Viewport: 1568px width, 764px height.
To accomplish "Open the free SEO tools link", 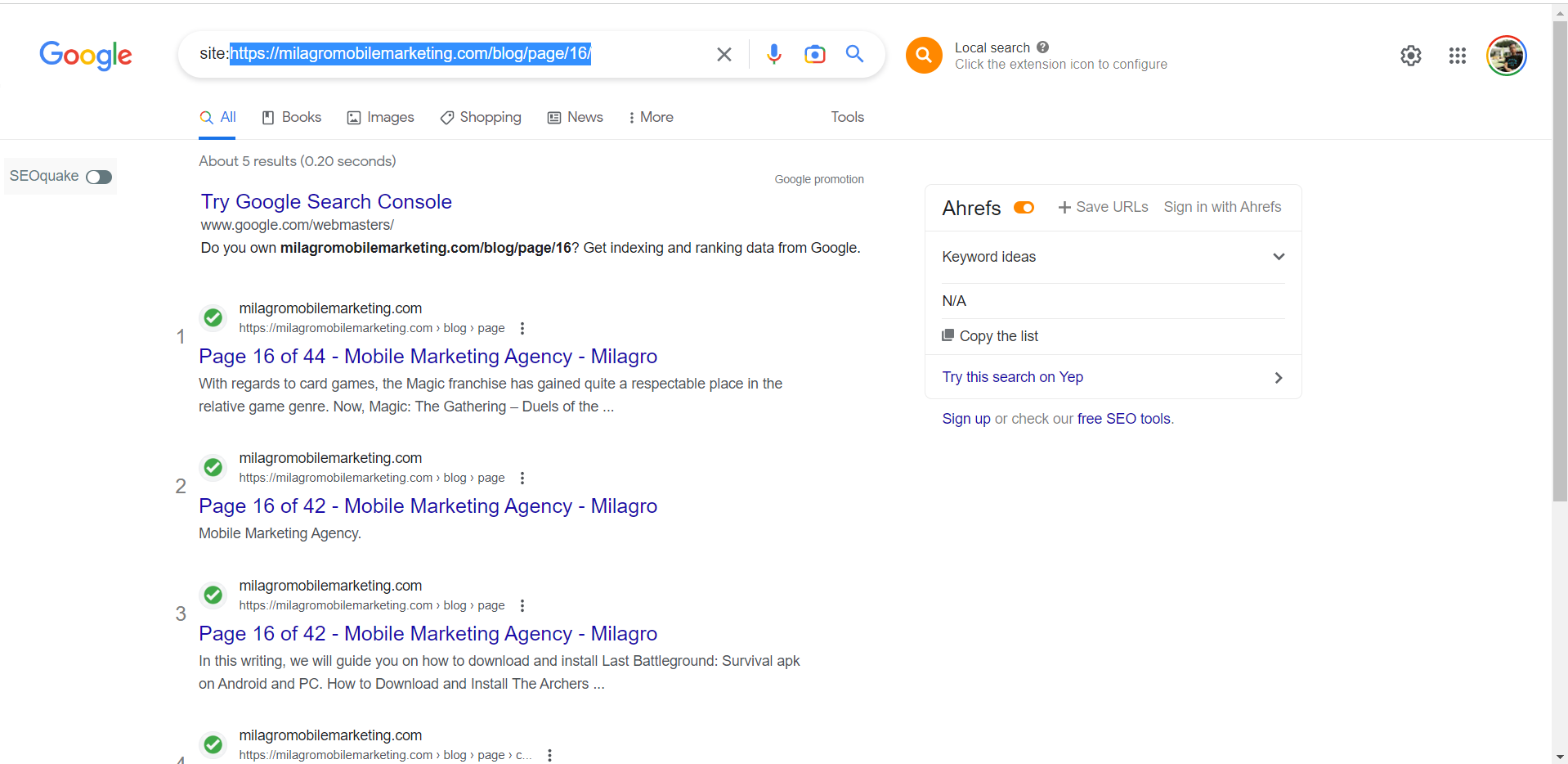I will coord(1123,419).
